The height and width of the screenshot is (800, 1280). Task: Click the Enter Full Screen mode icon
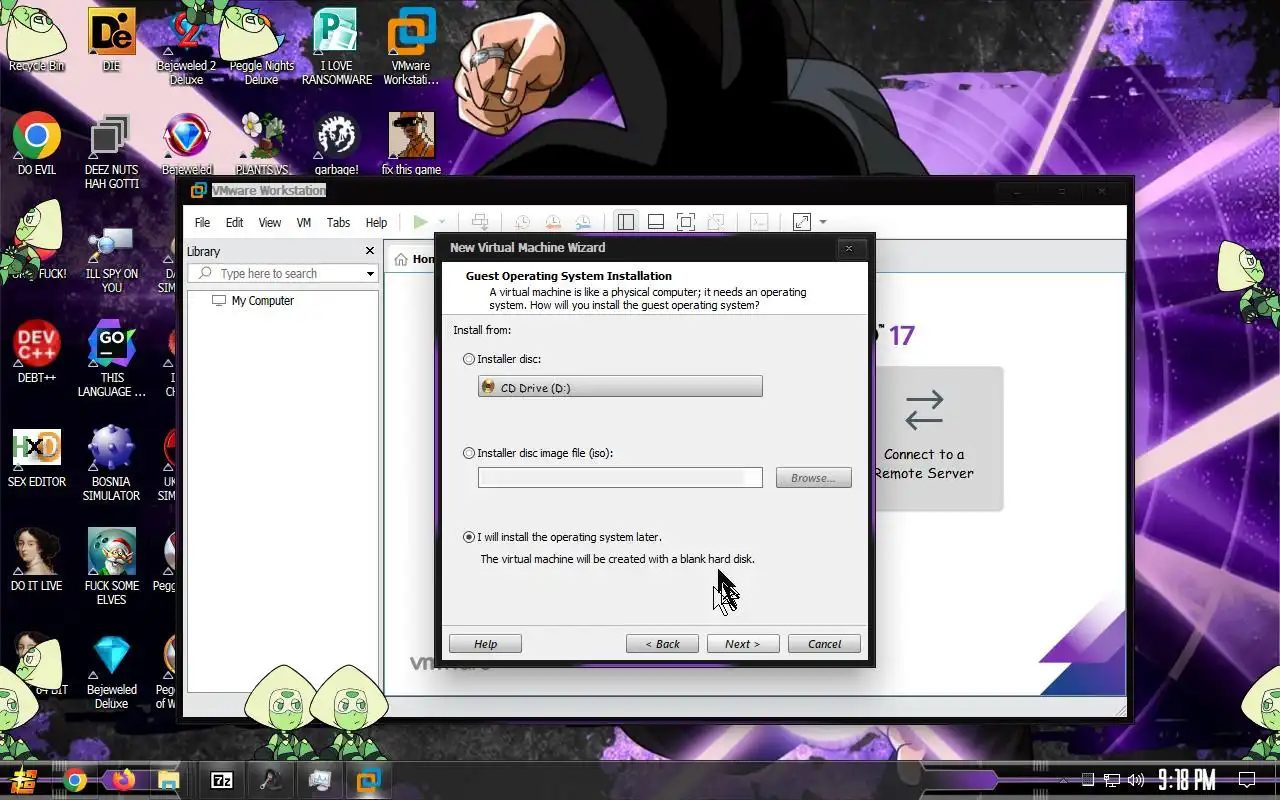(686, 222)
